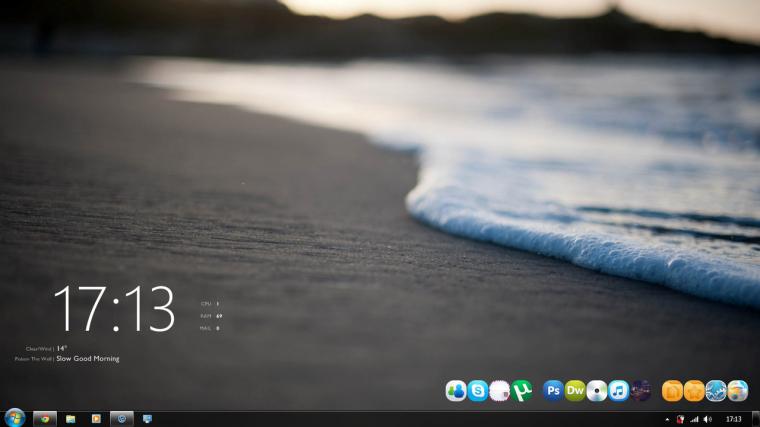Open the first orange folder dock icon
This screenshot has height=427, width=760.
tap(672, 391)
